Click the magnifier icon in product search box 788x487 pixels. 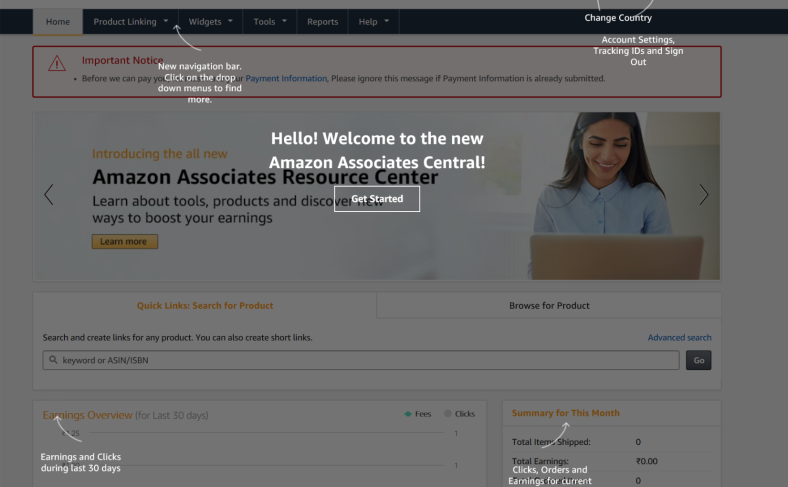pos(51,360)
